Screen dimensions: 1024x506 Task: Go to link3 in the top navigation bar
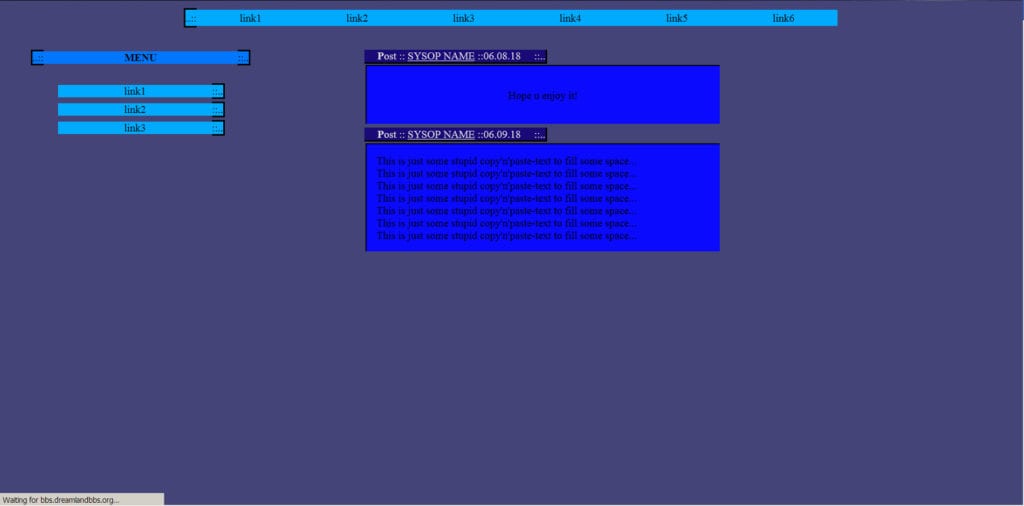[x=464, y=18]
